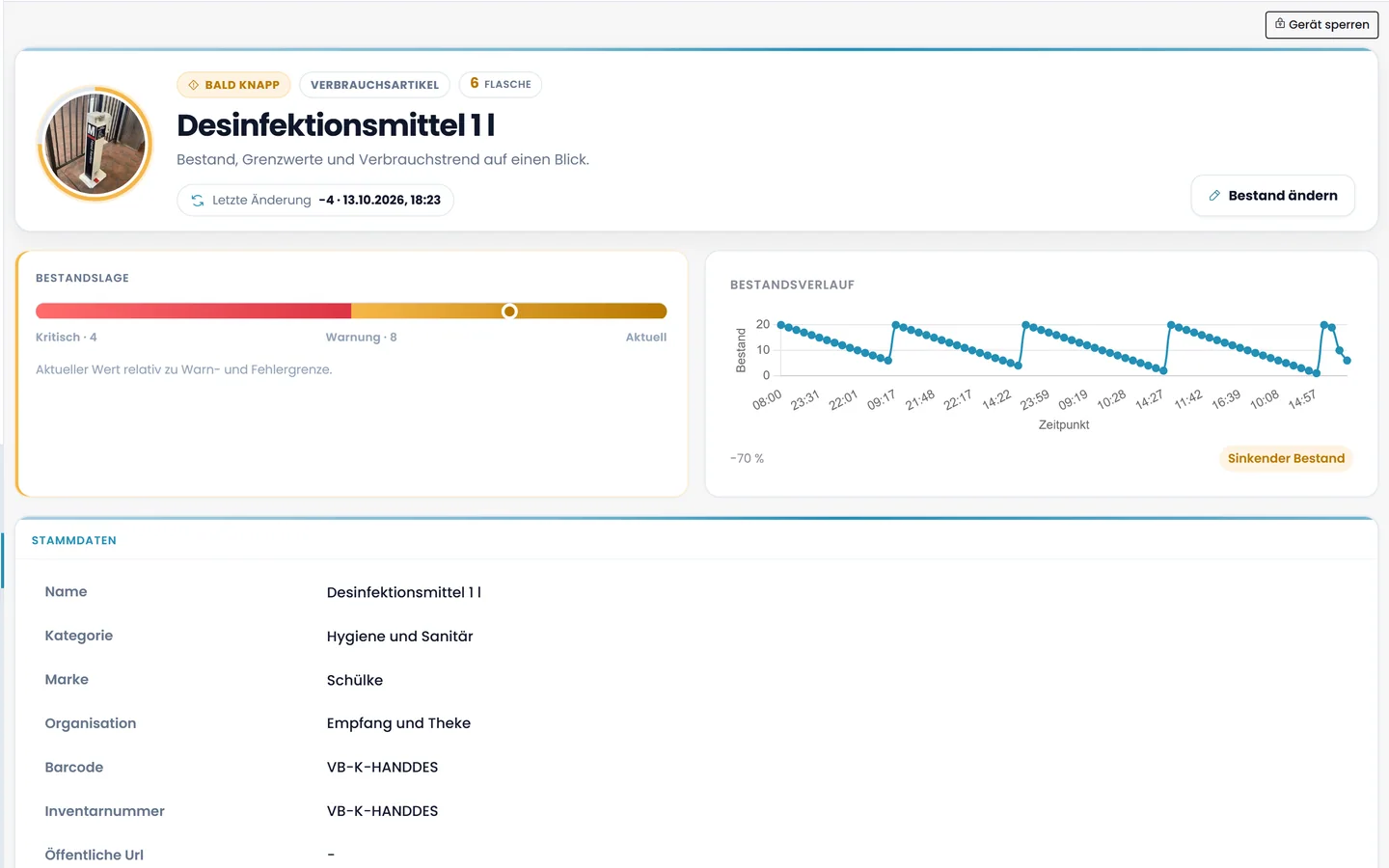Select the Verbrauchsartikel tag

(374, 85)
